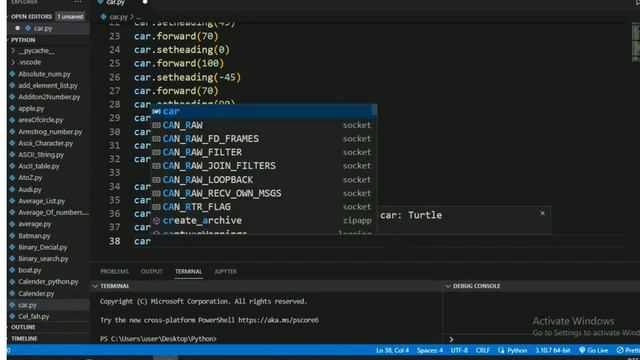Open the pscore6 PowerShell link
This screenshot has height=360, width=640.
point(278,320)
